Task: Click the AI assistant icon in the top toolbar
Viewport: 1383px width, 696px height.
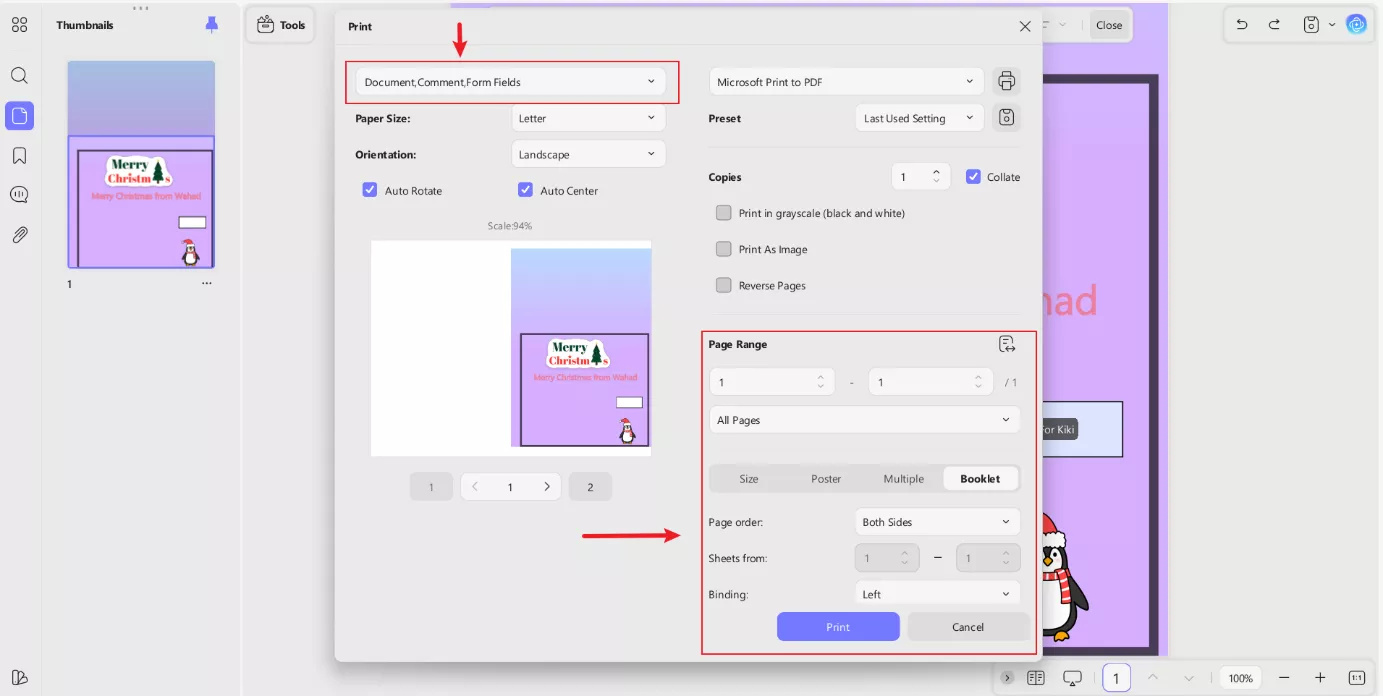Action: point(1357,24)
